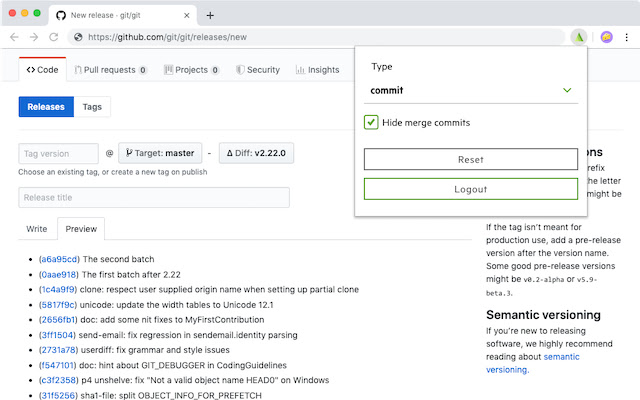Open the green extension icon in toolbar
640x400 pixels.
[579, 37]
